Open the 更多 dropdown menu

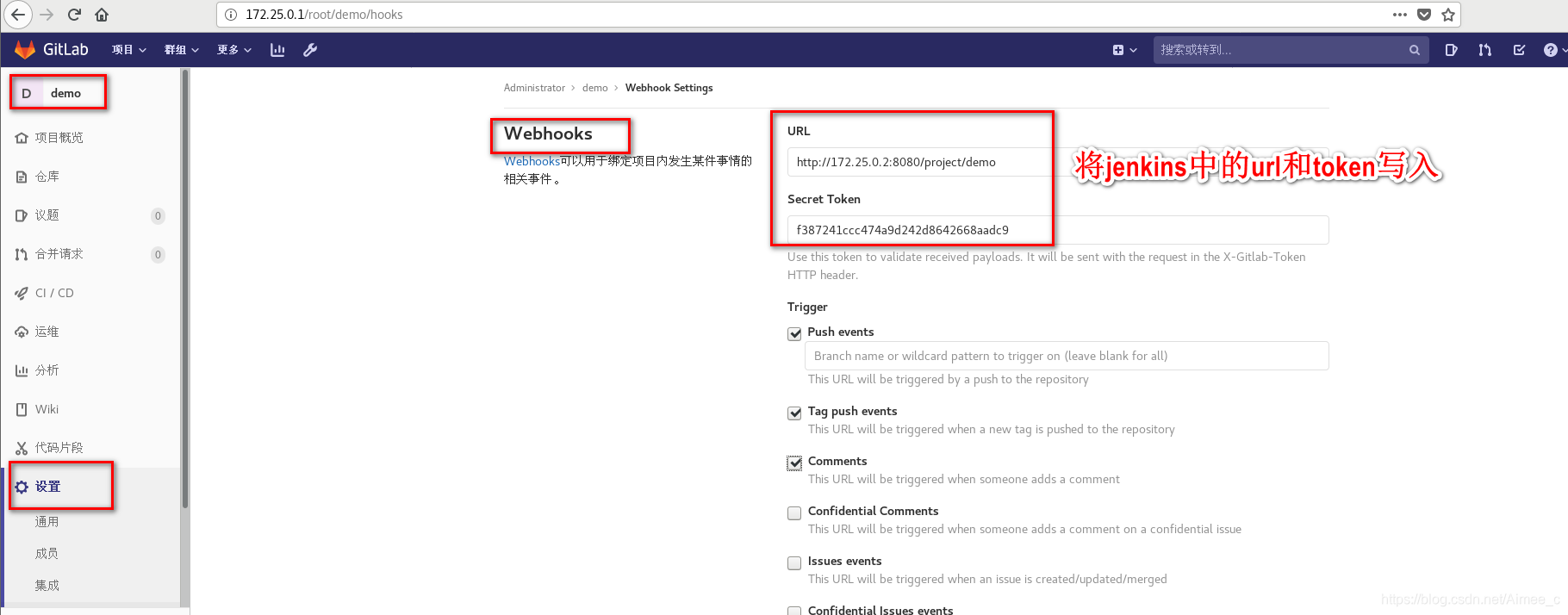pyautogui.click(x=234, y=50)
